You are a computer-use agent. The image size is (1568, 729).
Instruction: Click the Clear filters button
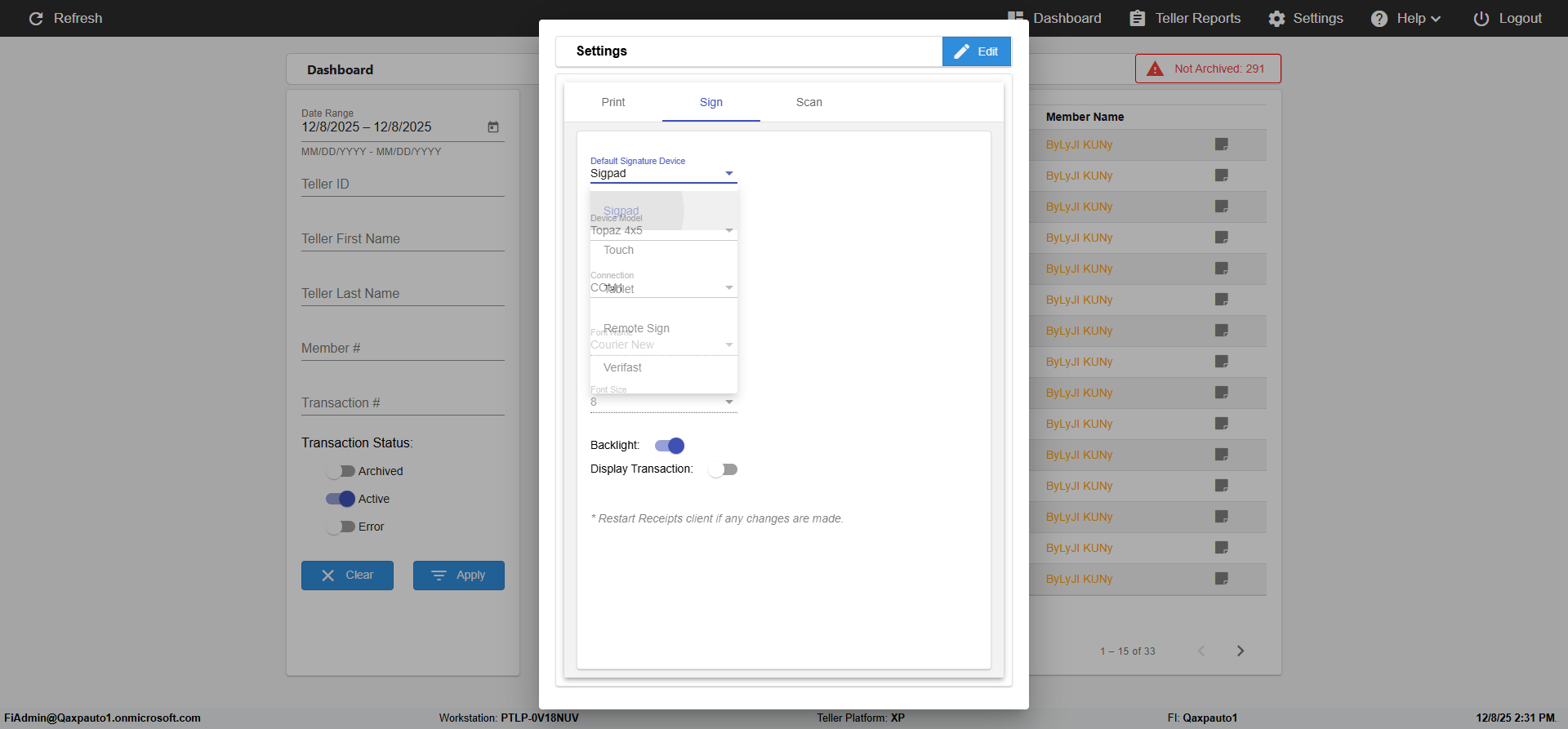[x=347, y=576]
